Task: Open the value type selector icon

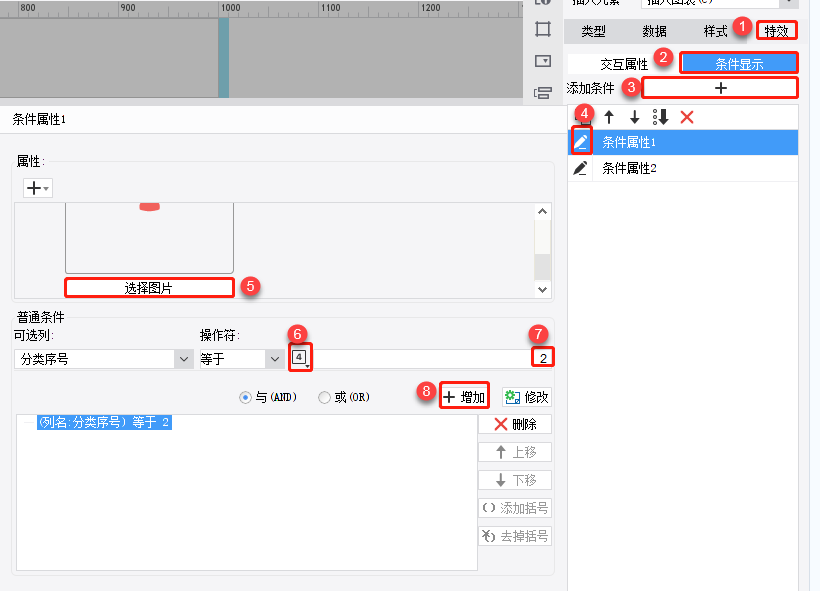Action: 300,358
